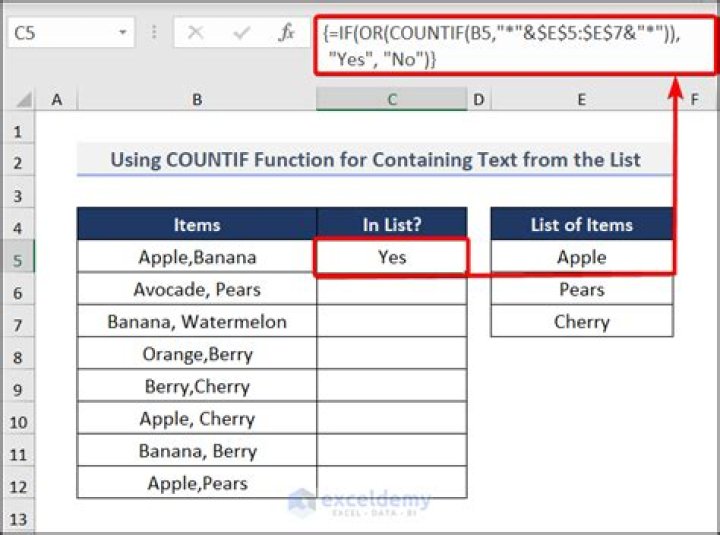Select list cell "Apple" in column E
720x535 pixels.
(581, 257)
